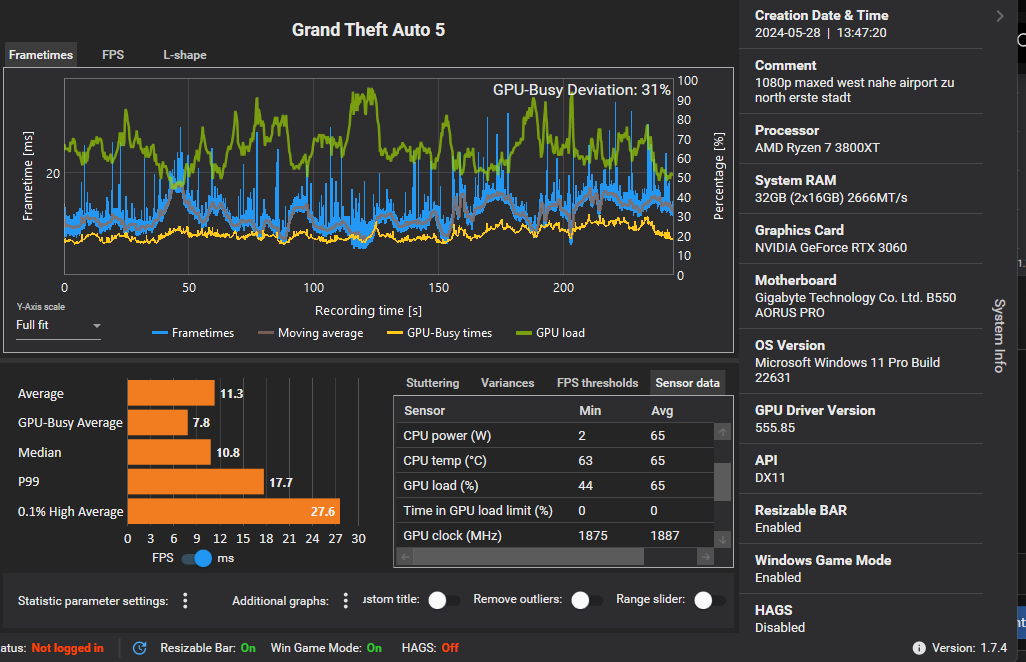
Task: Enable the custom title toggle
Action: (444, 600)
